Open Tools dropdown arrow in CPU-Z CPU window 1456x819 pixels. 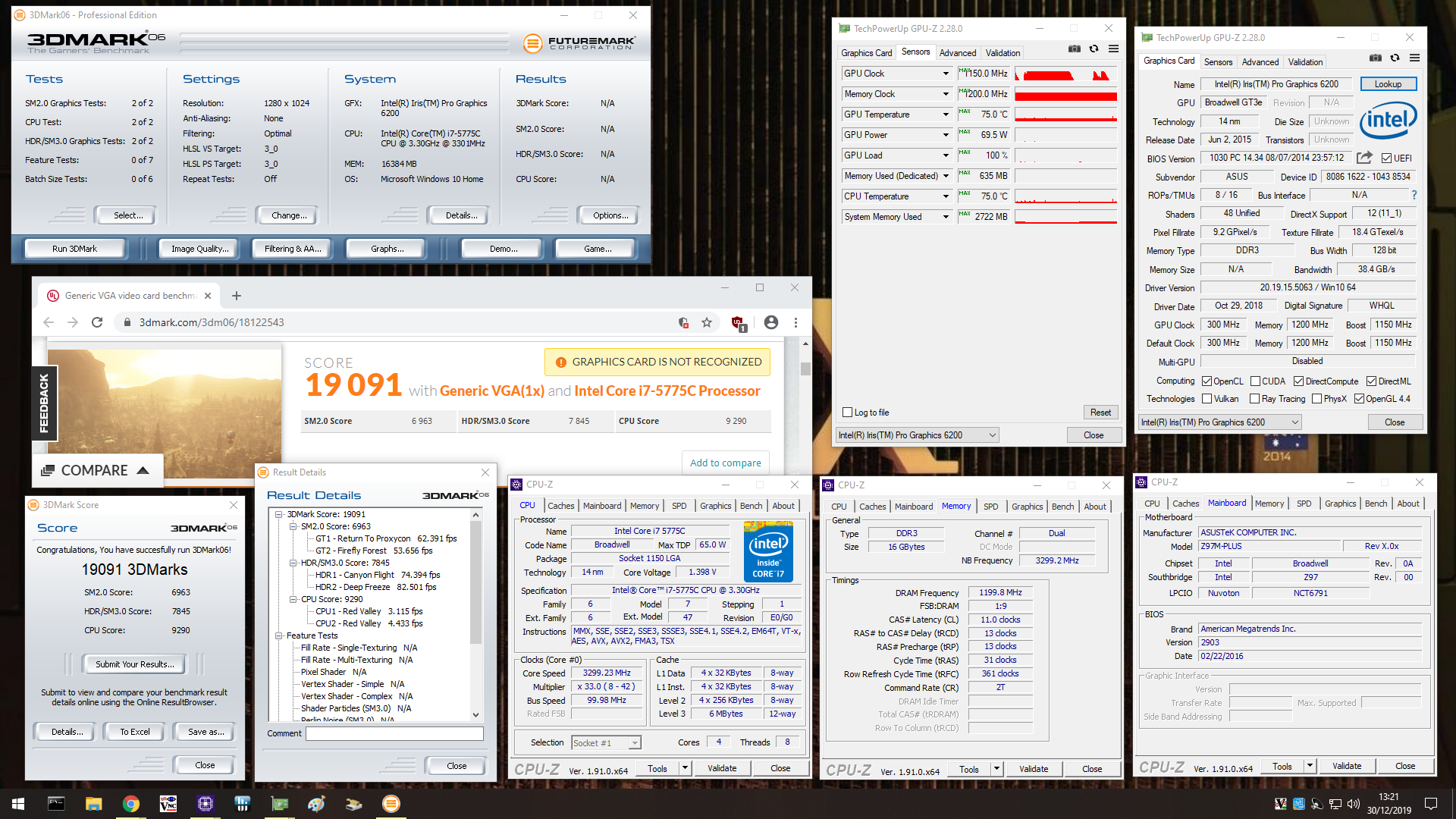pos(684,768)
